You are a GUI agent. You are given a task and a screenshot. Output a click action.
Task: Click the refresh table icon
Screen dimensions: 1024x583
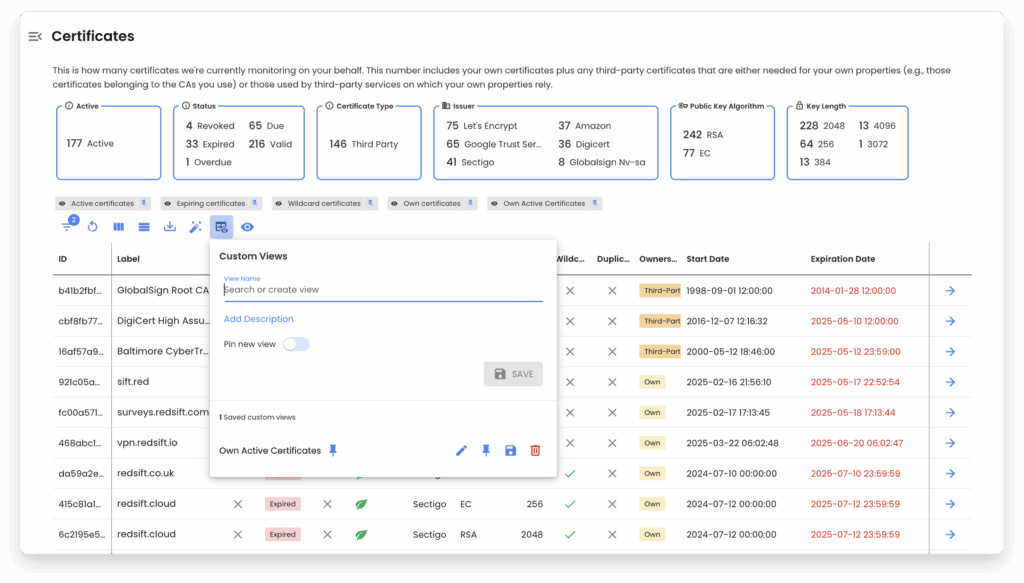[92, 227]
